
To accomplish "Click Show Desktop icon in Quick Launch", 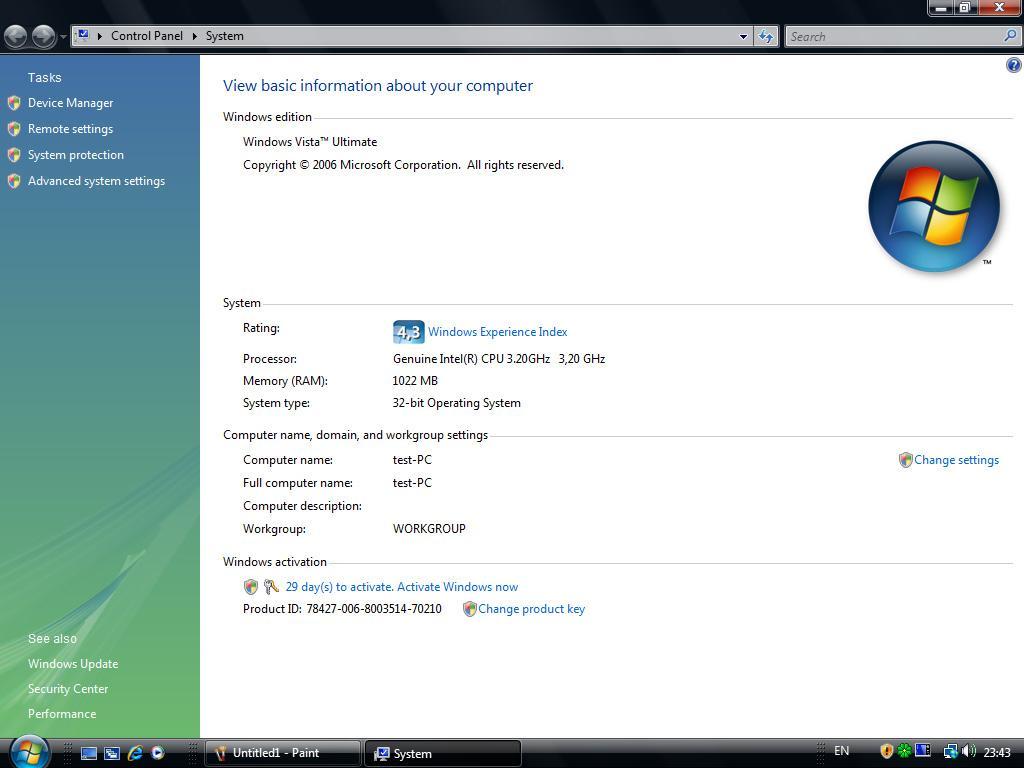I will click(x=89, y=753).
